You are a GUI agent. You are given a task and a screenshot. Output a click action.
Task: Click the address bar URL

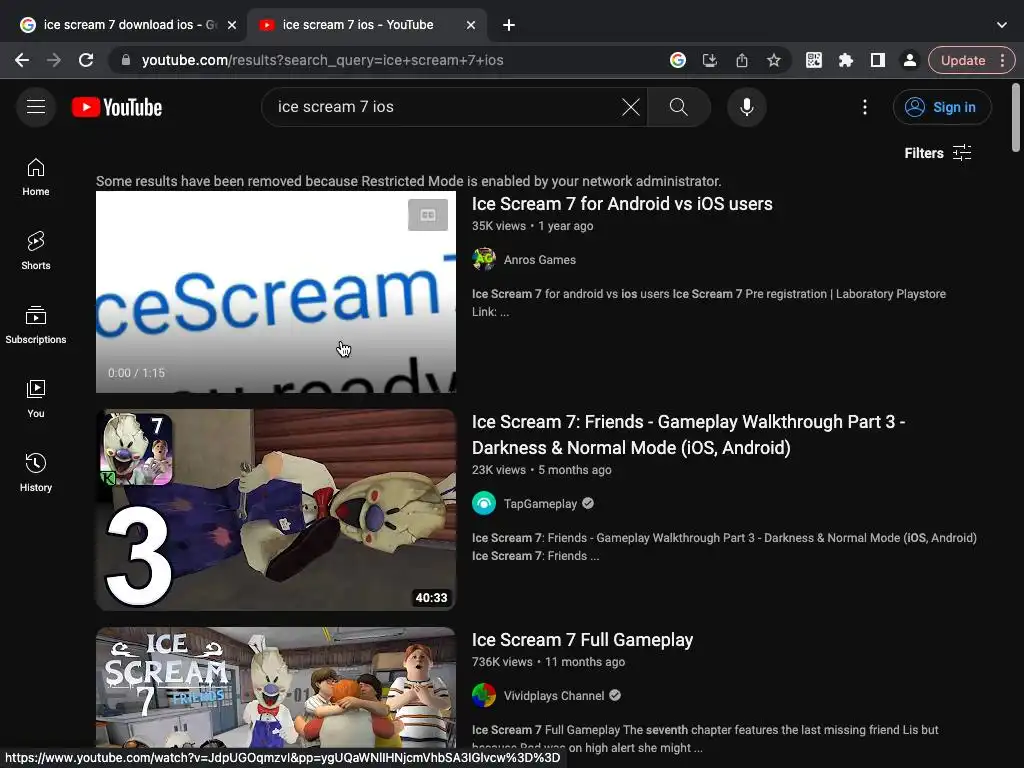tap(323, 60)
